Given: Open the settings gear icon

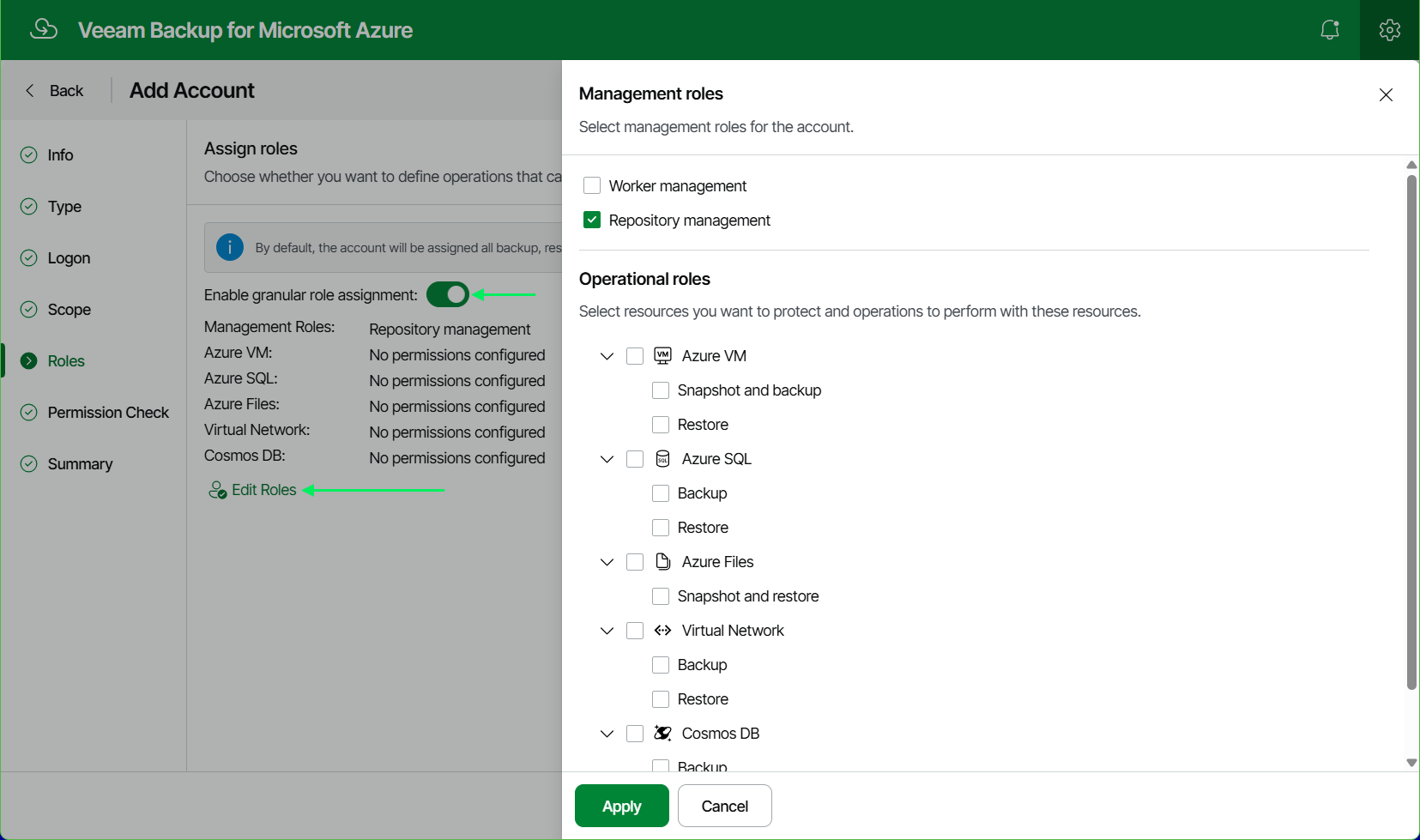Looking at the screenshot, I should tap(1390, 30).
